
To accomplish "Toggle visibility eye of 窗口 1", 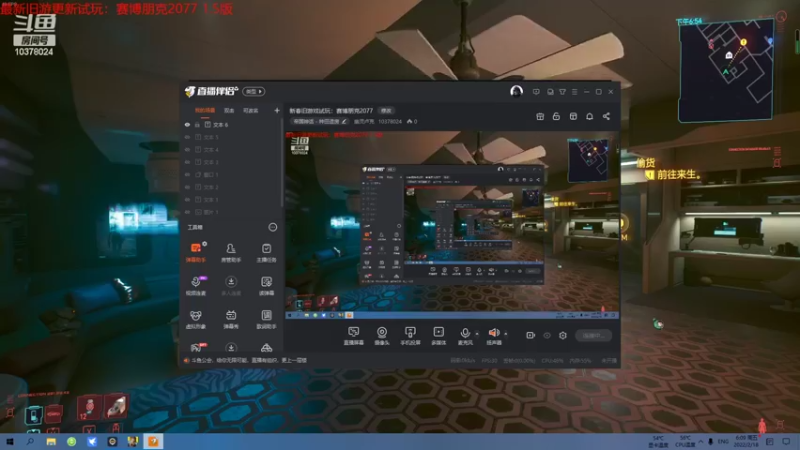I will [x=187, y=174].
